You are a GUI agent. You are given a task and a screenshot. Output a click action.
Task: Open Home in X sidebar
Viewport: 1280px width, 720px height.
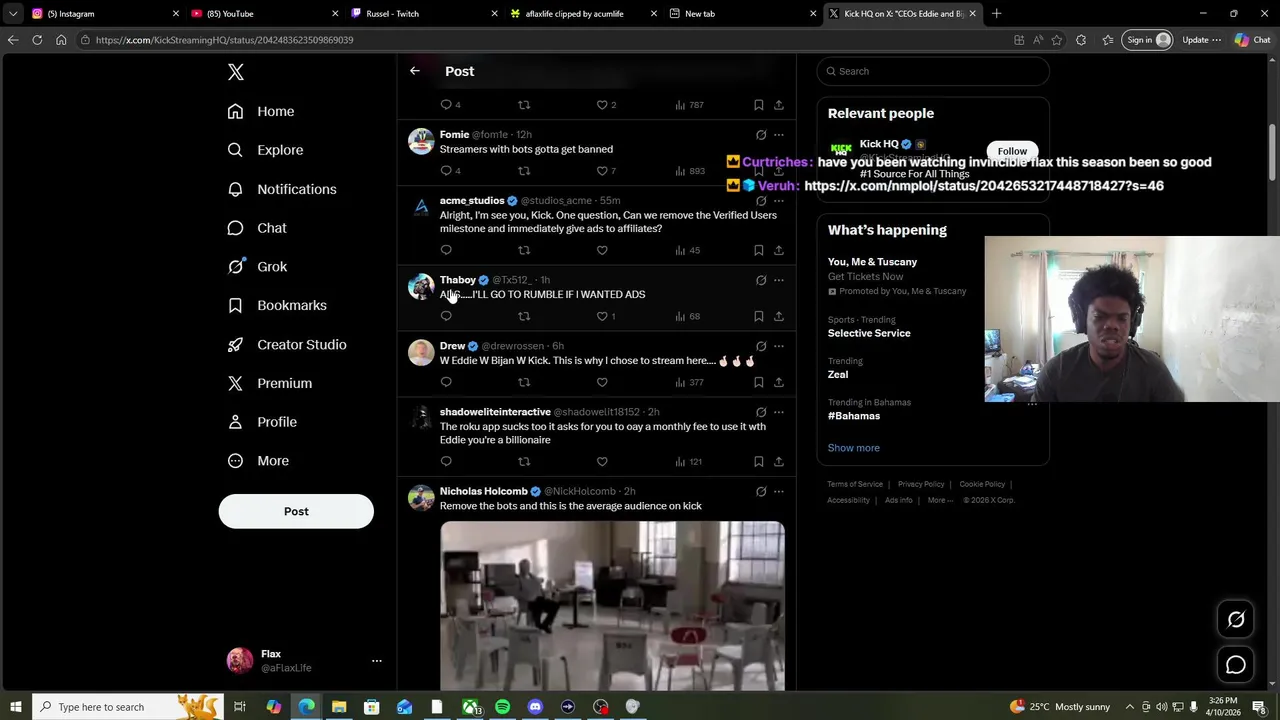261,111
